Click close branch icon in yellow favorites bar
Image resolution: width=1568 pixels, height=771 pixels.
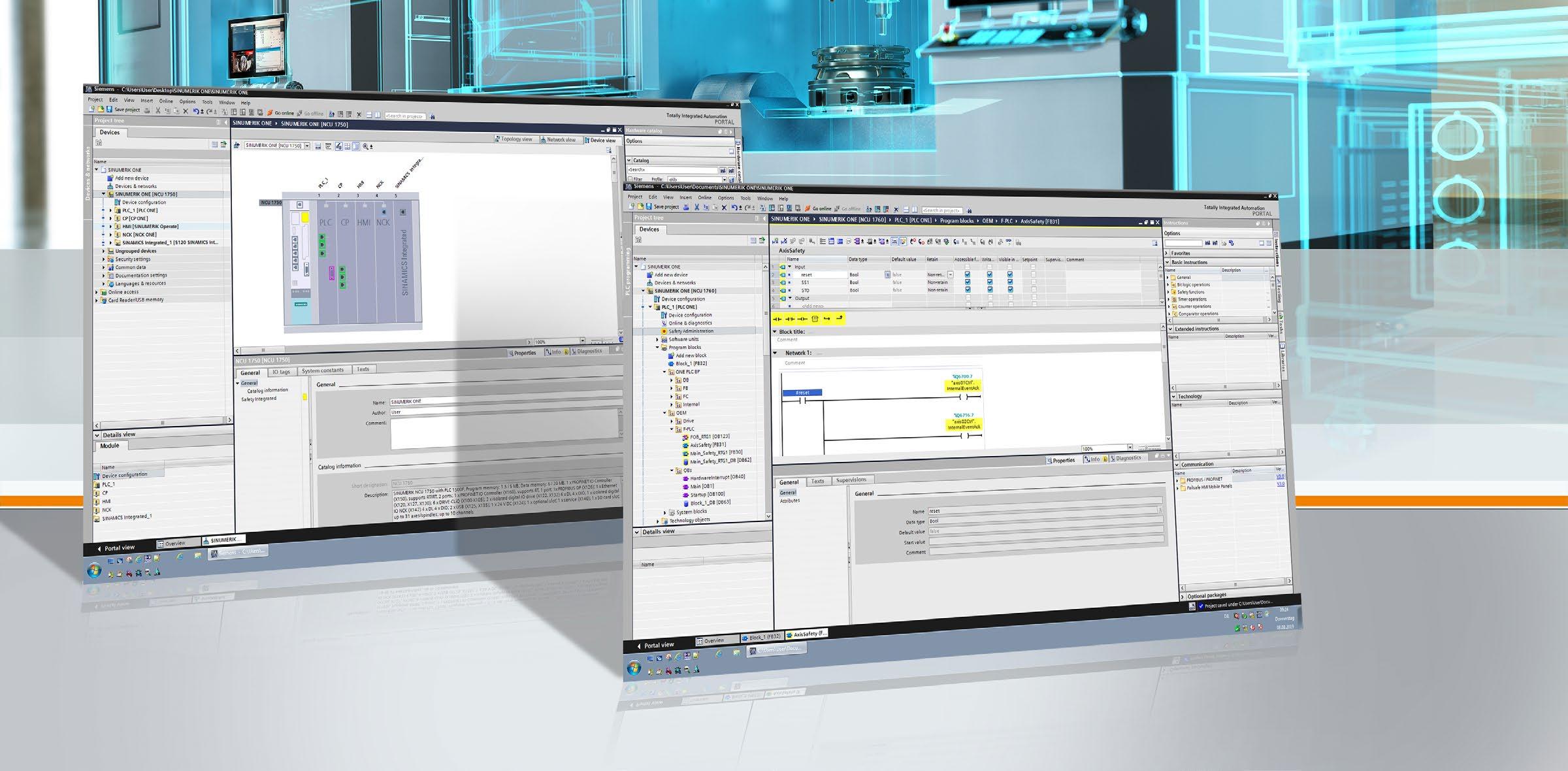(x=840, y=318)
